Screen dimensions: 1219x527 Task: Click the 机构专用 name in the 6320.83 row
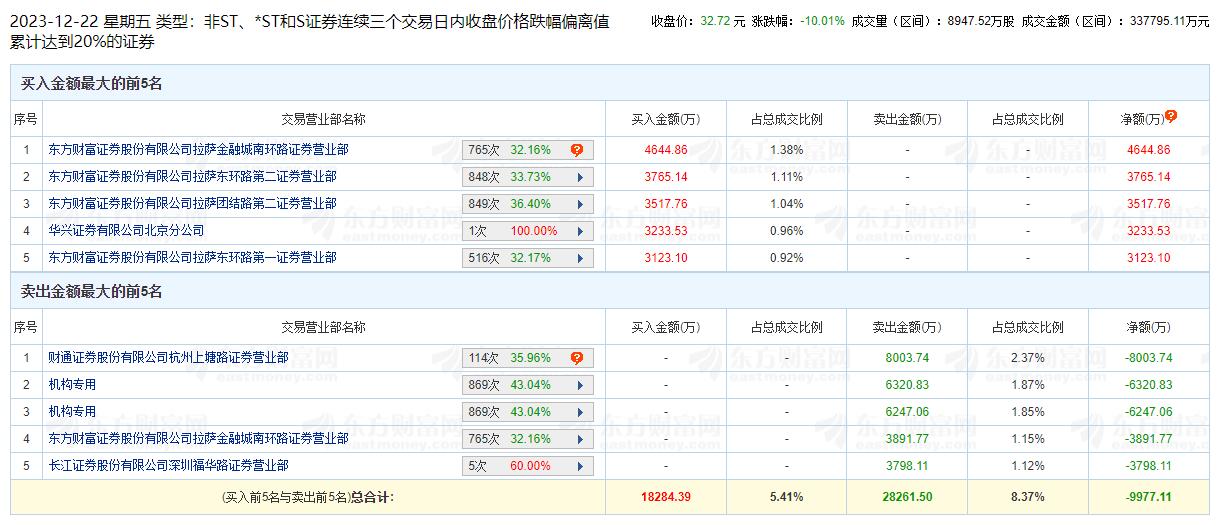click(x=72, y=385)
